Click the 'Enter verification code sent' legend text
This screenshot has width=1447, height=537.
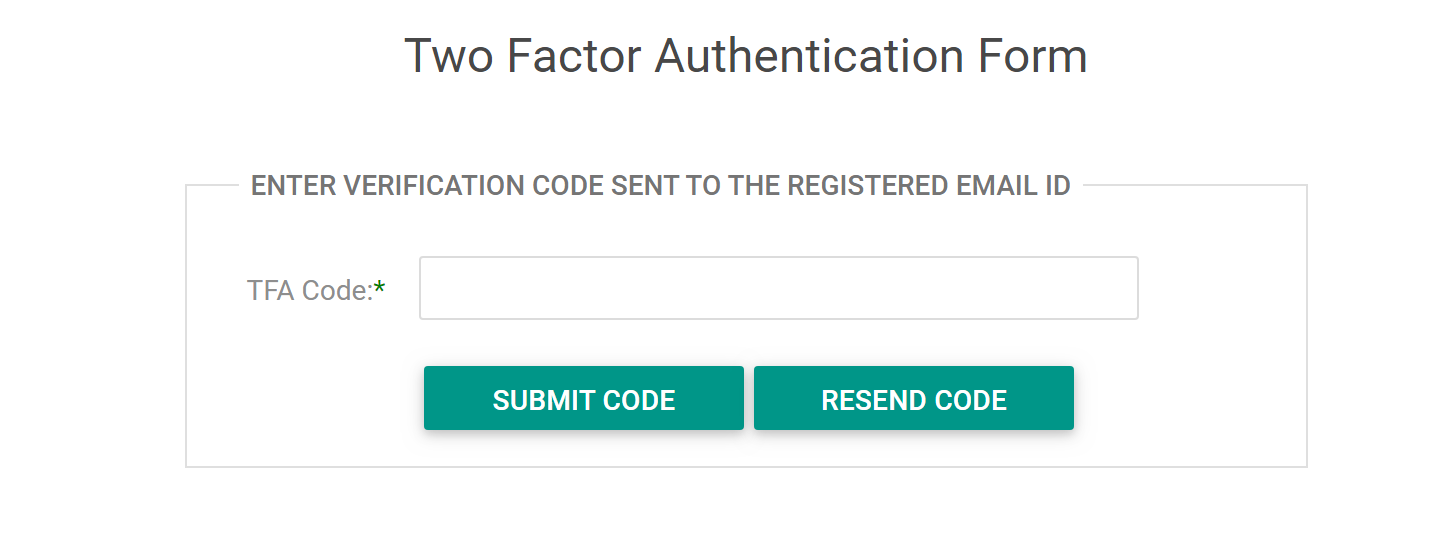pos(660,186)
